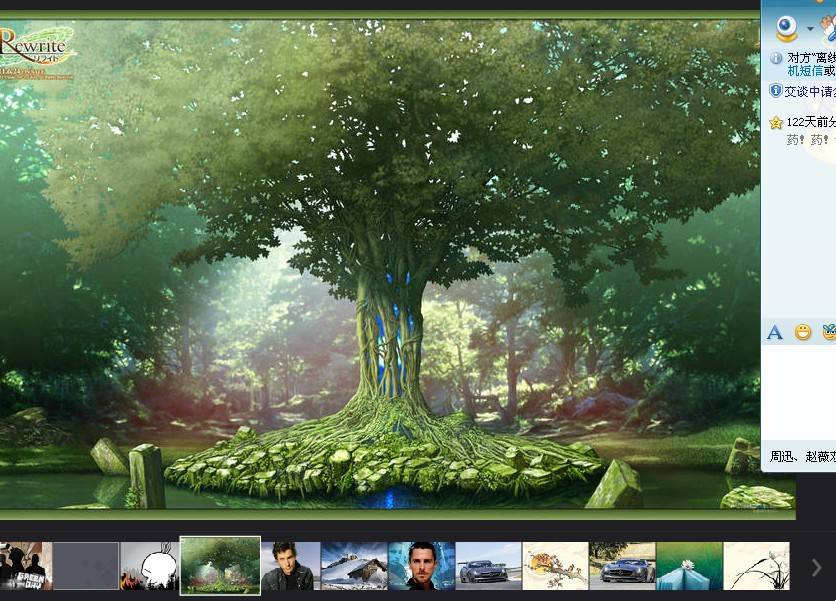Viewport: 836px width, 601px height.
Task: Show next thumbnails with the right chevron
Action: [x=816, y=567]
